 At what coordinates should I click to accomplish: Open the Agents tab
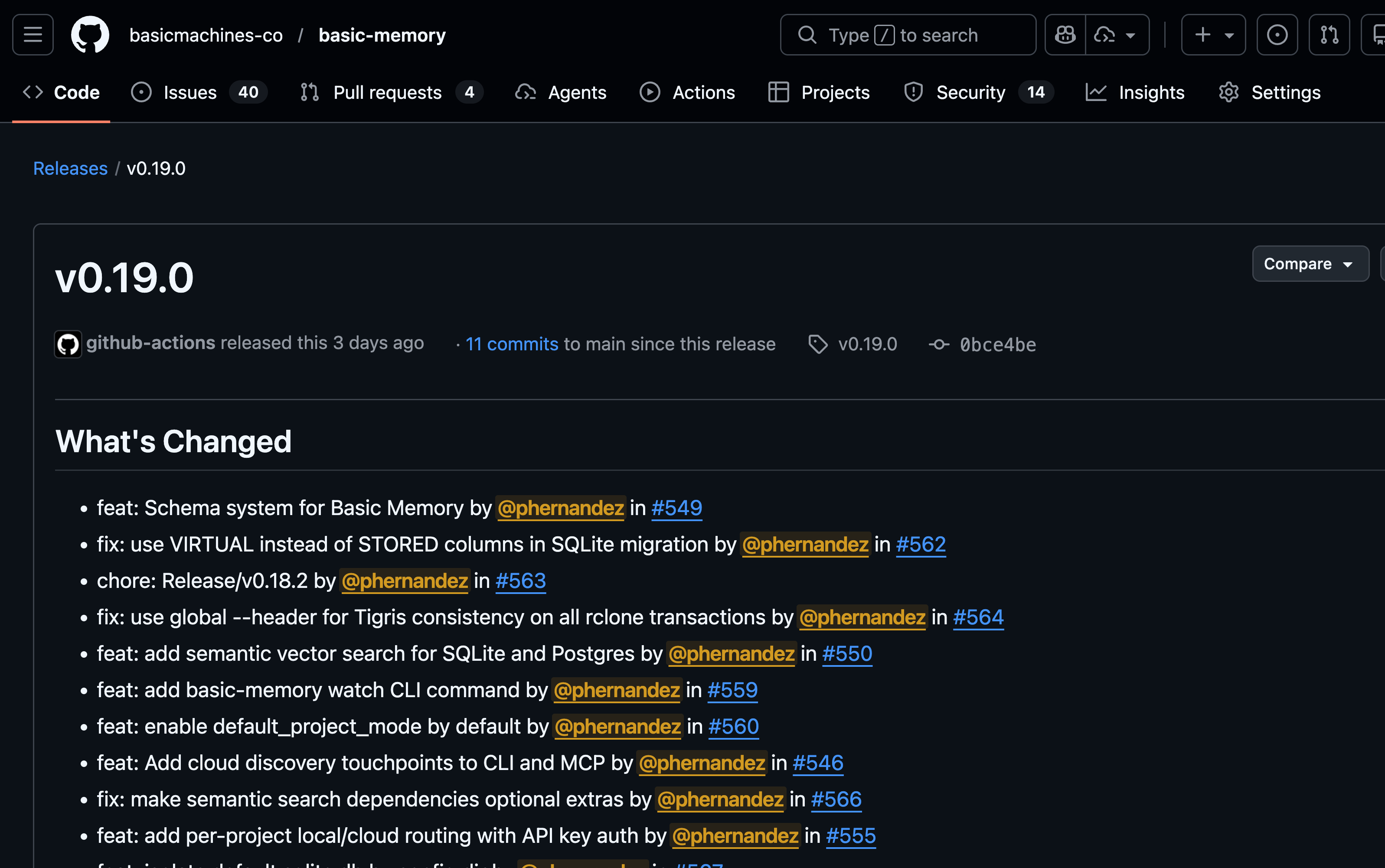[561, 92]
